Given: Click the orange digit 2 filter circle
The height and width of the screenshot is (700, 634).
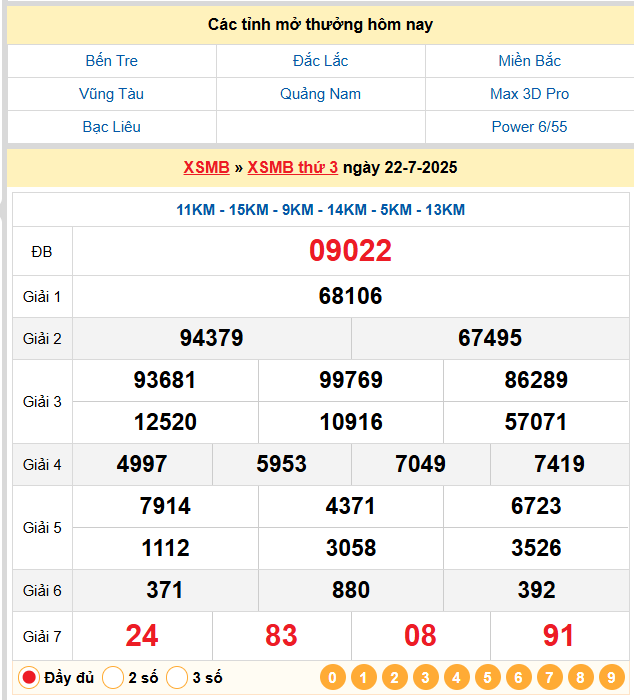Looking at the screenshot, I should [x=395, y=677].
